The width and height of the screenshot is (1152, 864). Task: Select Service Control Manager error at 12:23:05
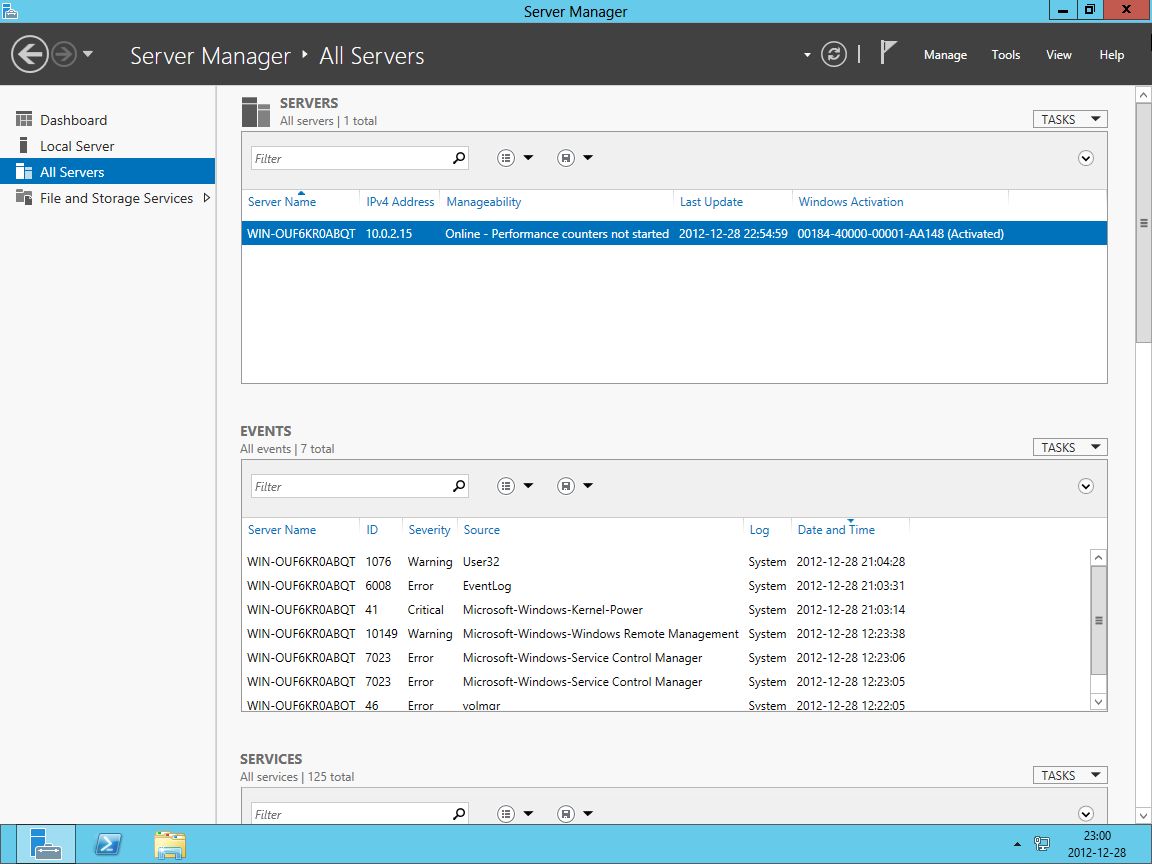665,682
